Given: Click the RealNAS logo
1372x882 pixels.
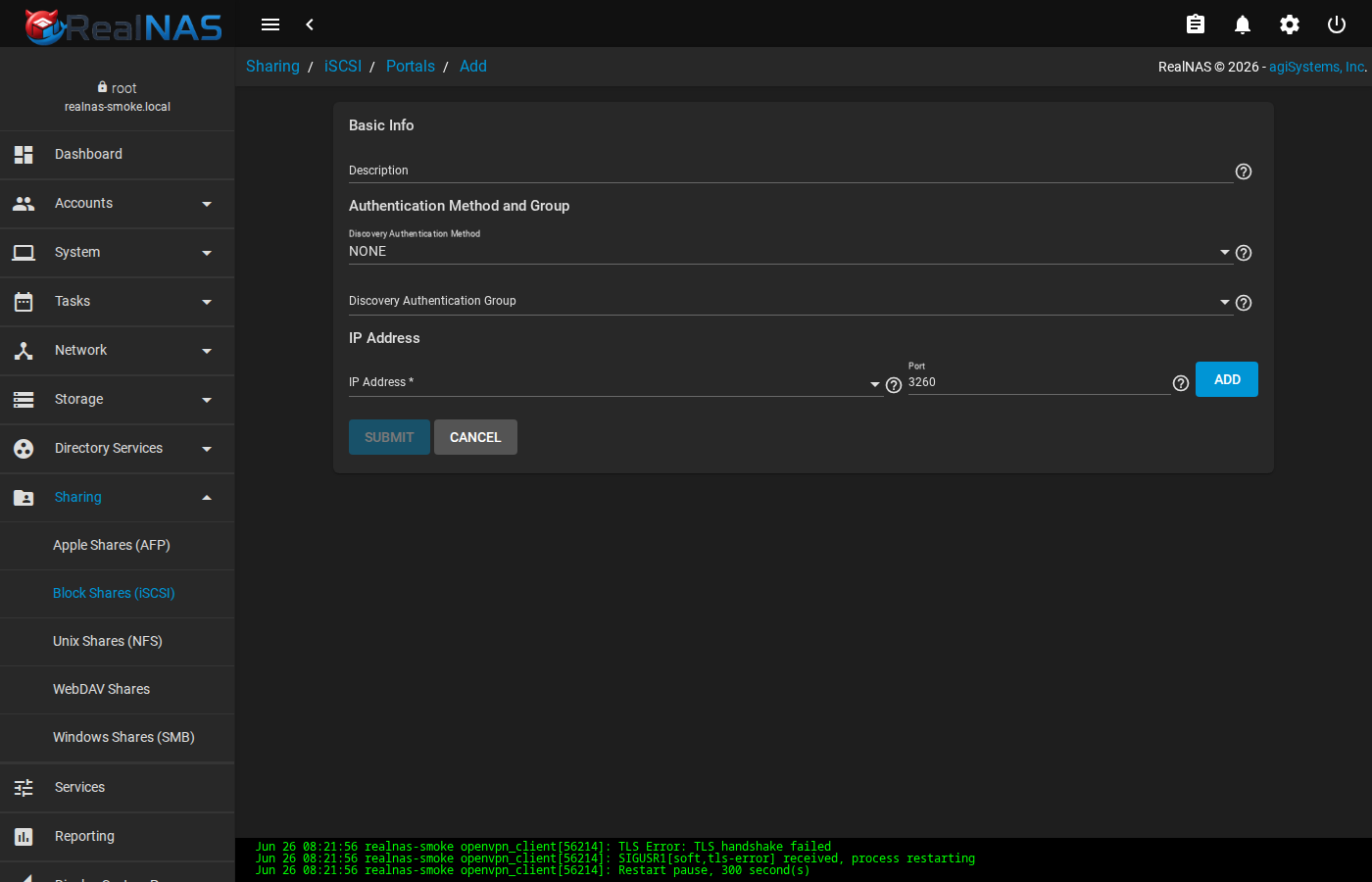Looking at the screenshot, I should pos(122,26).
